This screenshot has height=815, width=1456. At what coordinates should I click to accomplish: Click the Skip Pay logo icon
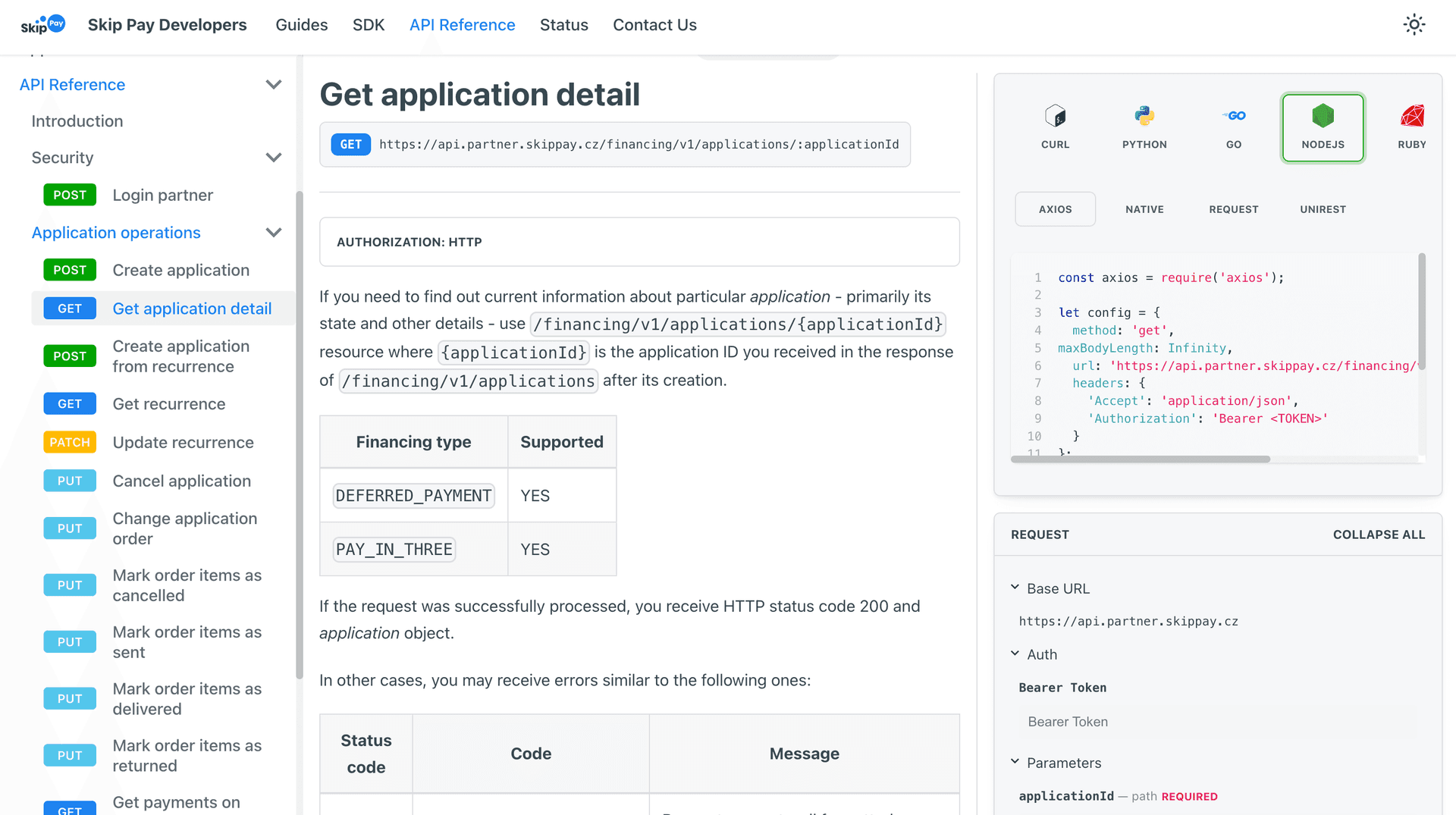(42, 24)
